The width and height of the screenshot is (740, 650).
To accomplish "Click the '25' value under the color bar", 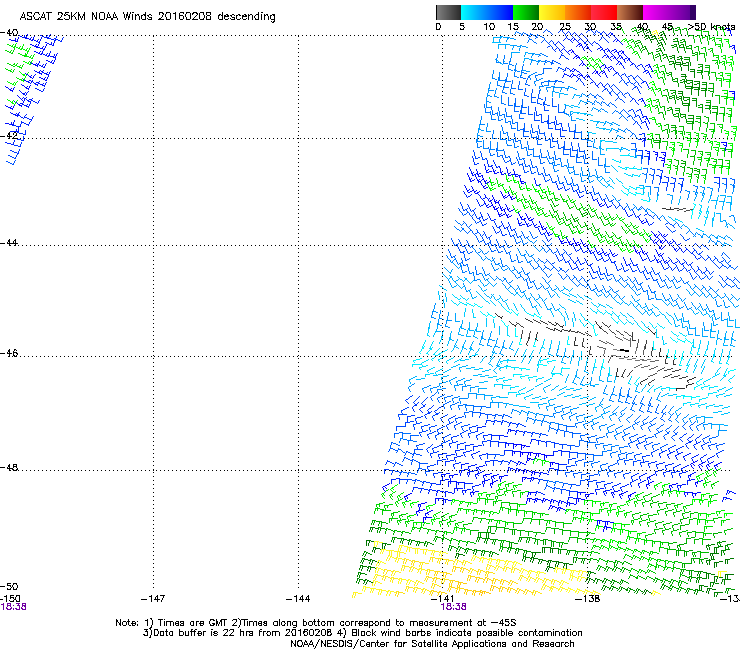I will pyautogui.click(x=565, y=27).
